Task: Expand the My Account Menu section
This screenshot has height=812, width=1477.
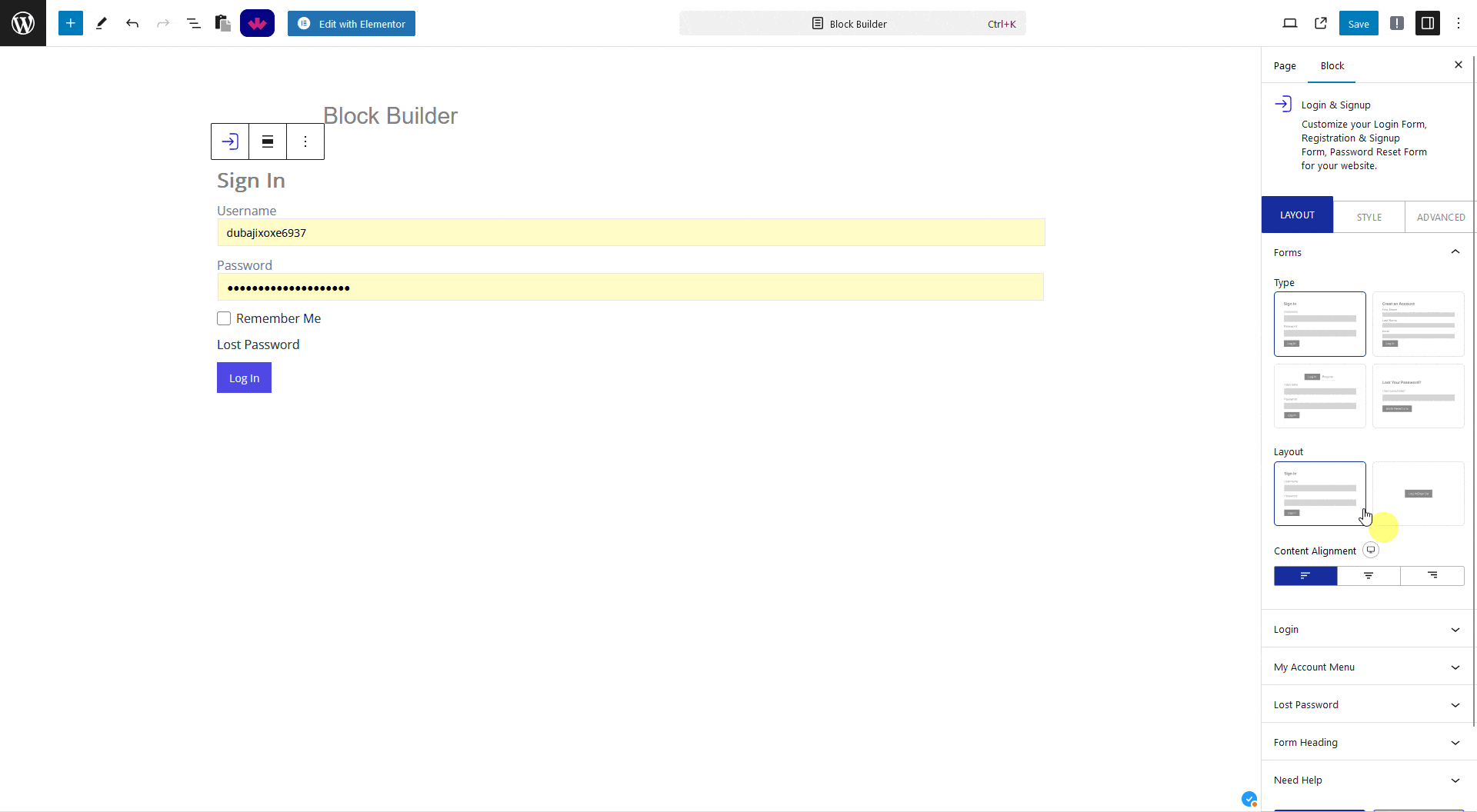Action: tap(1366, 667)
